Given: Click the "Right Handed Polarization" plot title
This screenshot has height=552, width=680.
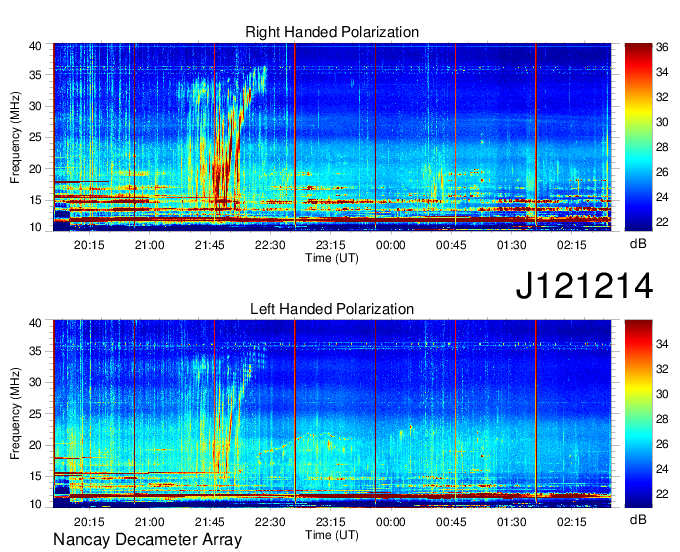Looking at the screenshot, I should (332, 32).
